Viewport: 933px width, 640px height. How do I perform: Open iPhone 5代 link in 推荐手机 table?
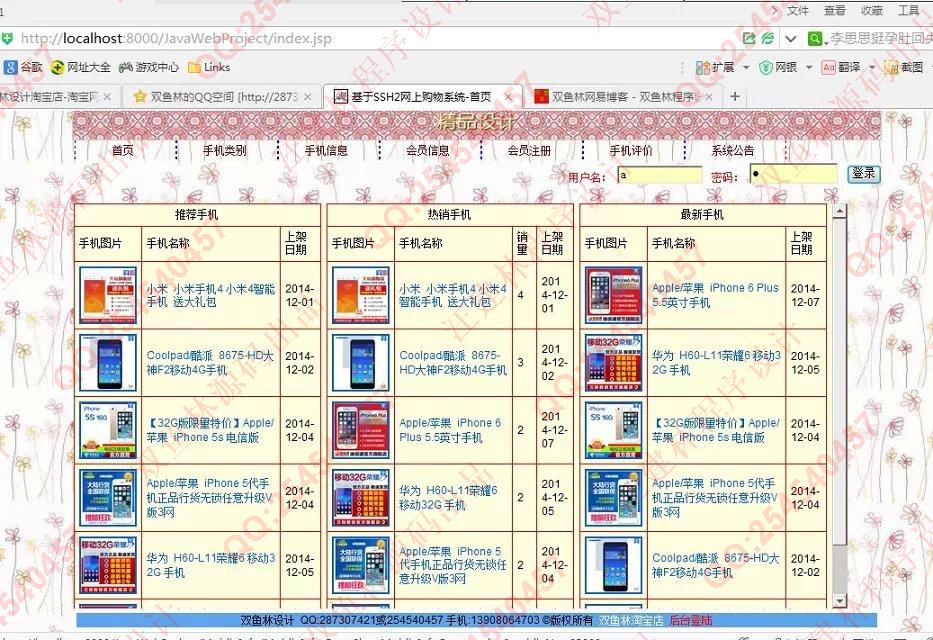209,497
